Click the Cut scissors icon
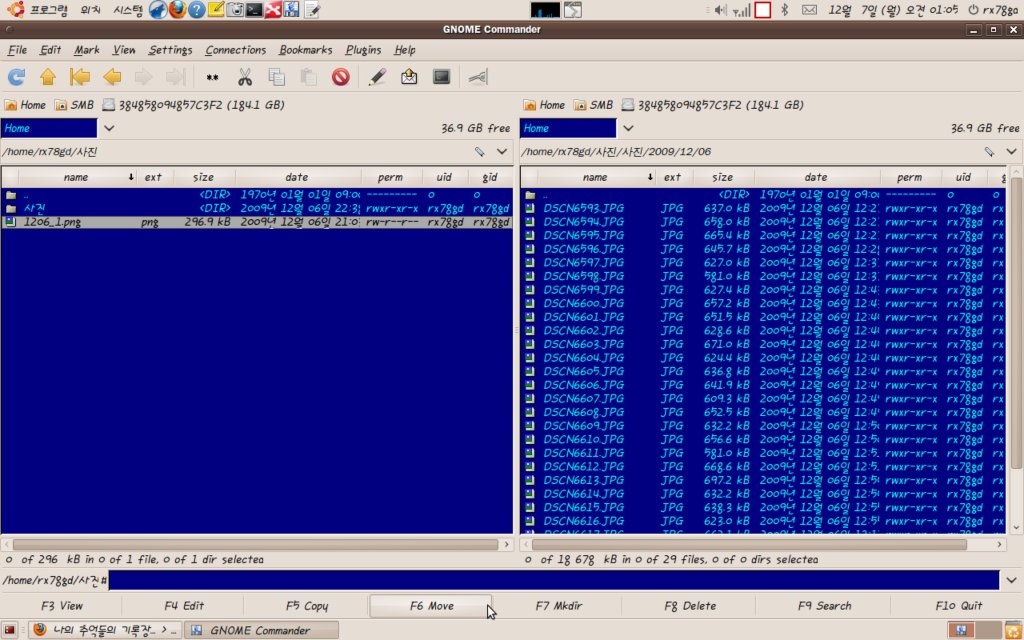Screen dimensions: 1024x640 [x=245, y=78]
